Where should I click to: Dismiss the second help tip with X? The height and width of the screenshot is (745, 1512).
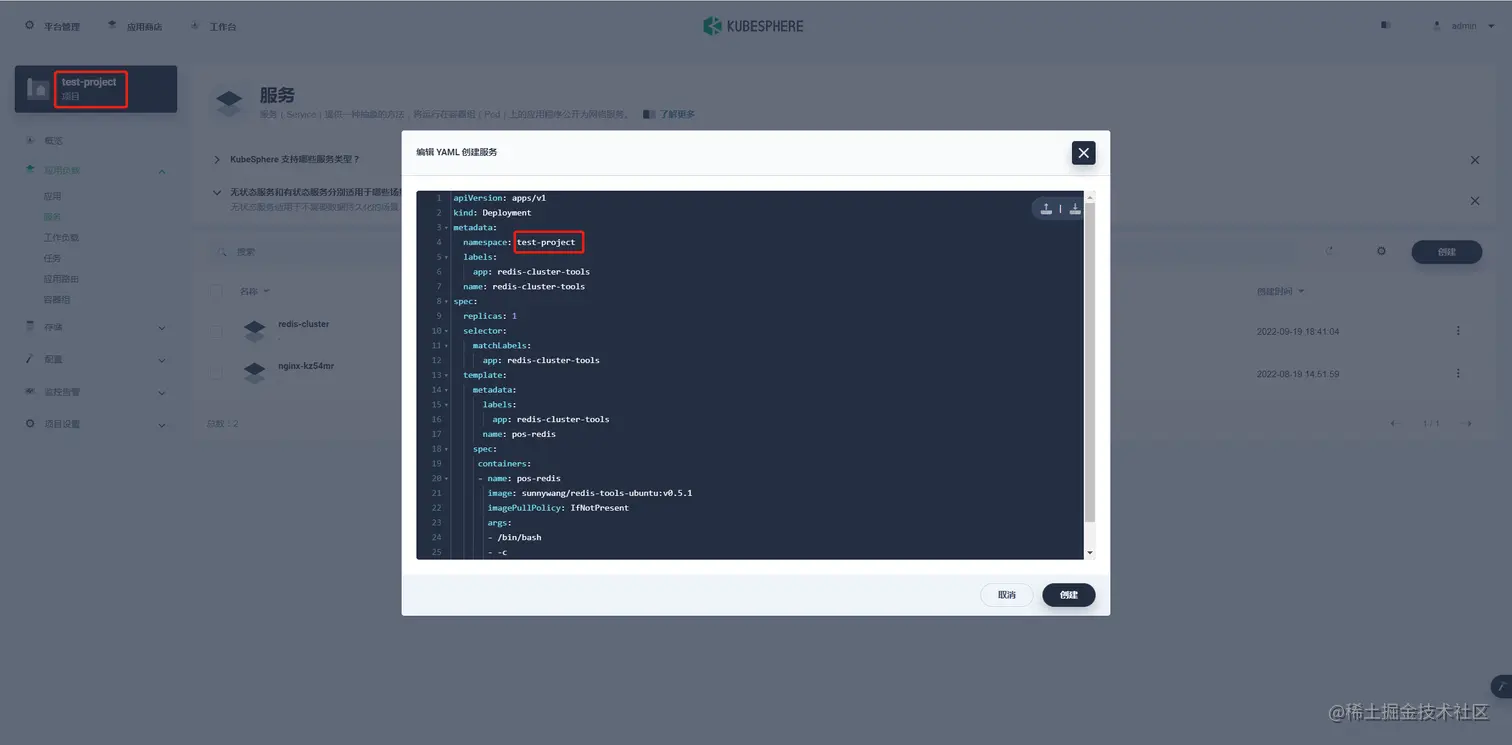pyautogui.click(x=1475, y=201)
